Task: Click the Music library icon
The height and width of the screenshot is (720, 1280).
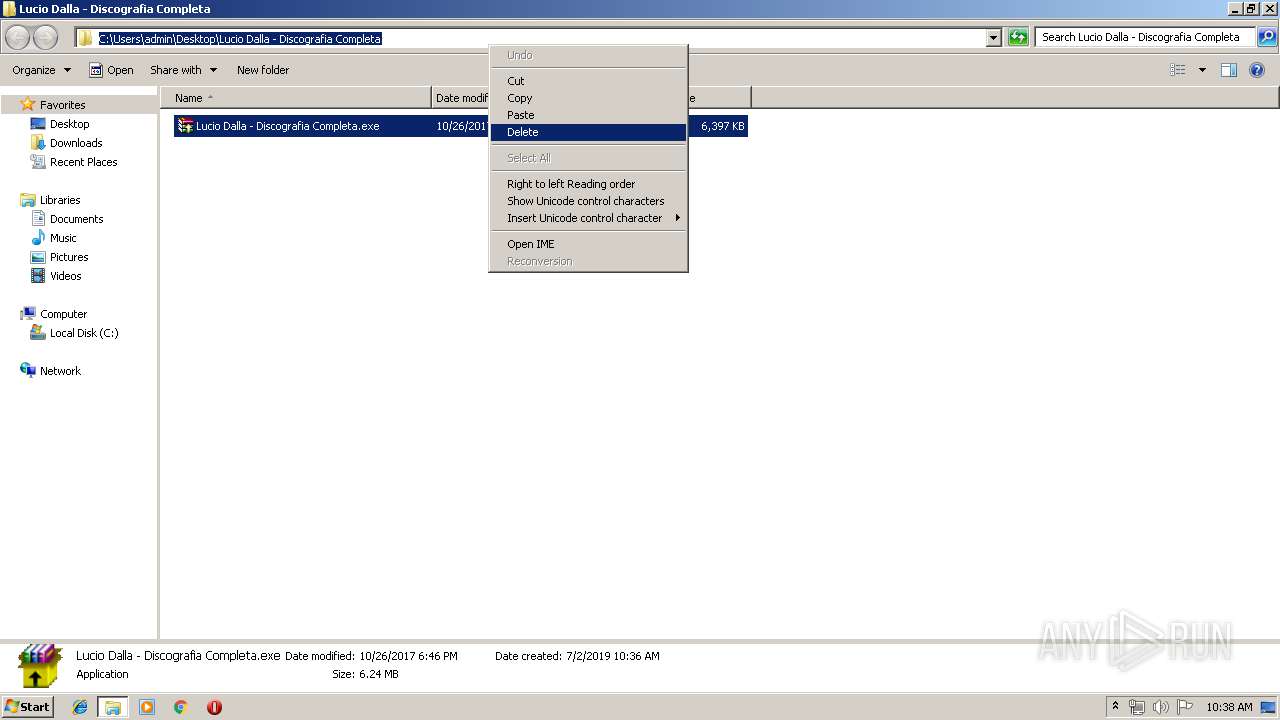Action: point(38,238)
